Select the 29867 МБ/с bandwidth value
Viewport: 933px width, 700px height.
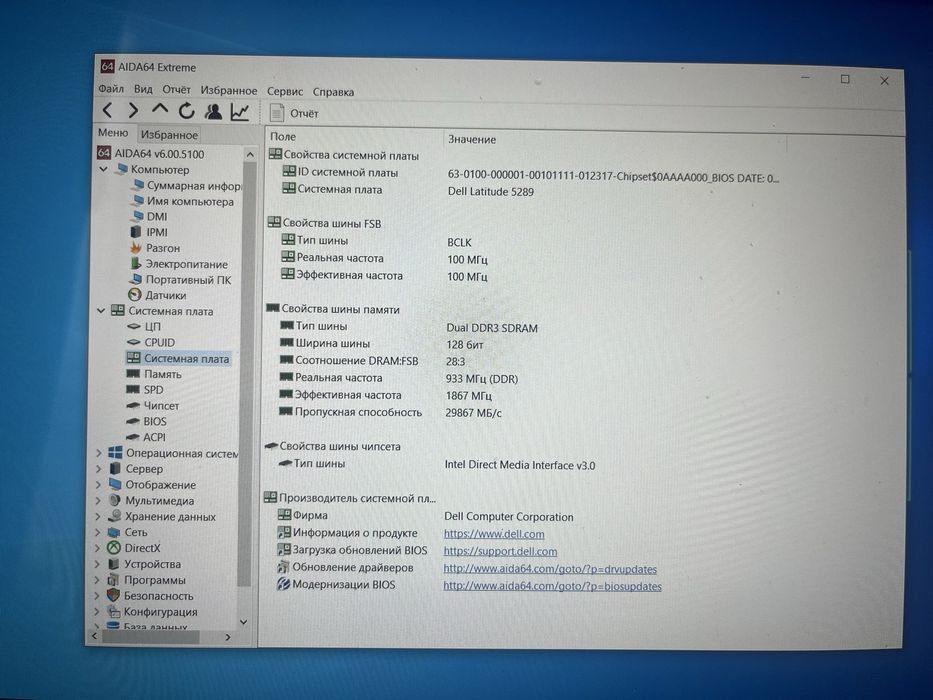click(474, 412)
